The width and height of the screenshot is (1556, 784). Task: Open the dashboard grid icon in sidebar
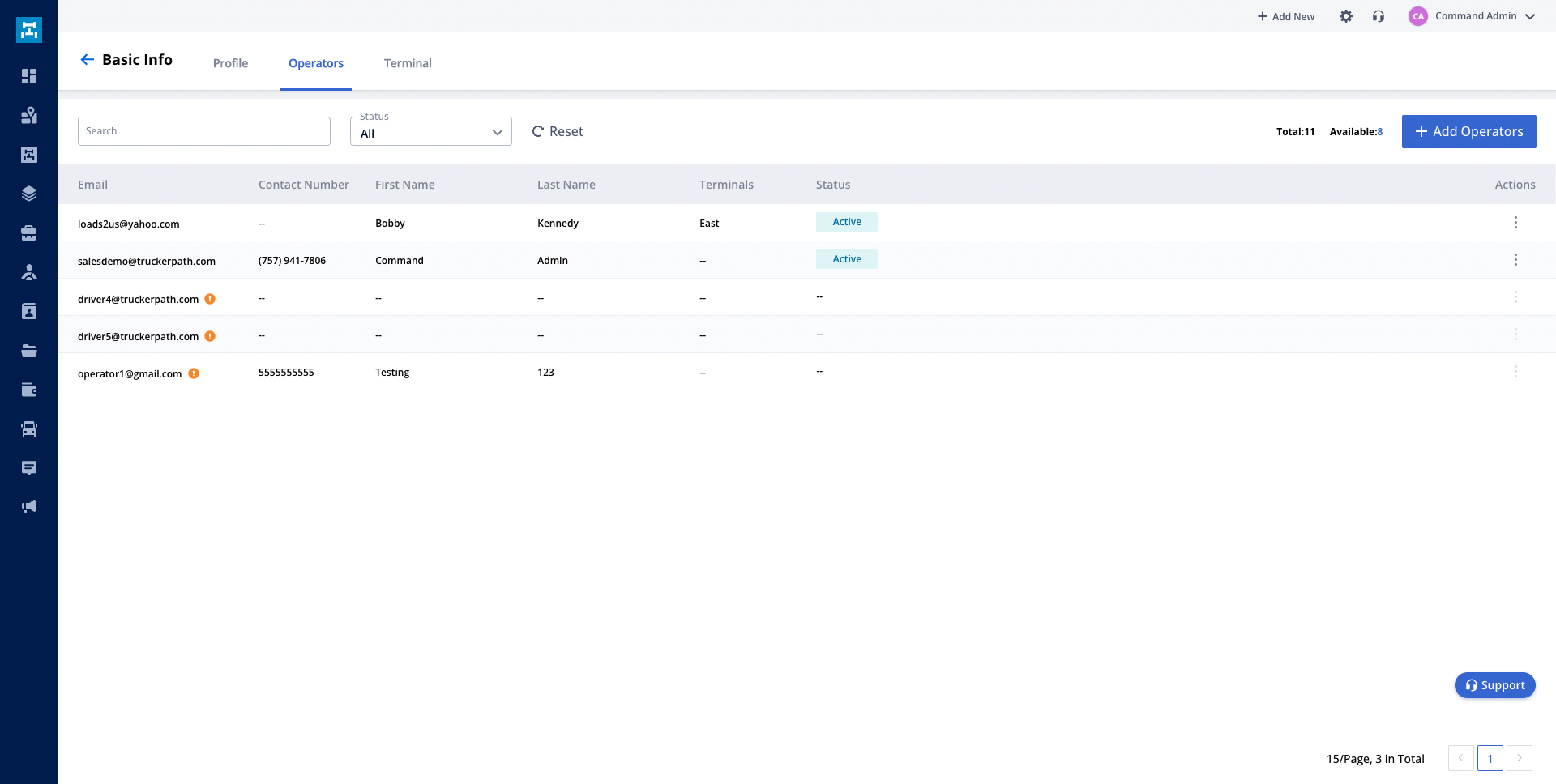click(29, 76)
